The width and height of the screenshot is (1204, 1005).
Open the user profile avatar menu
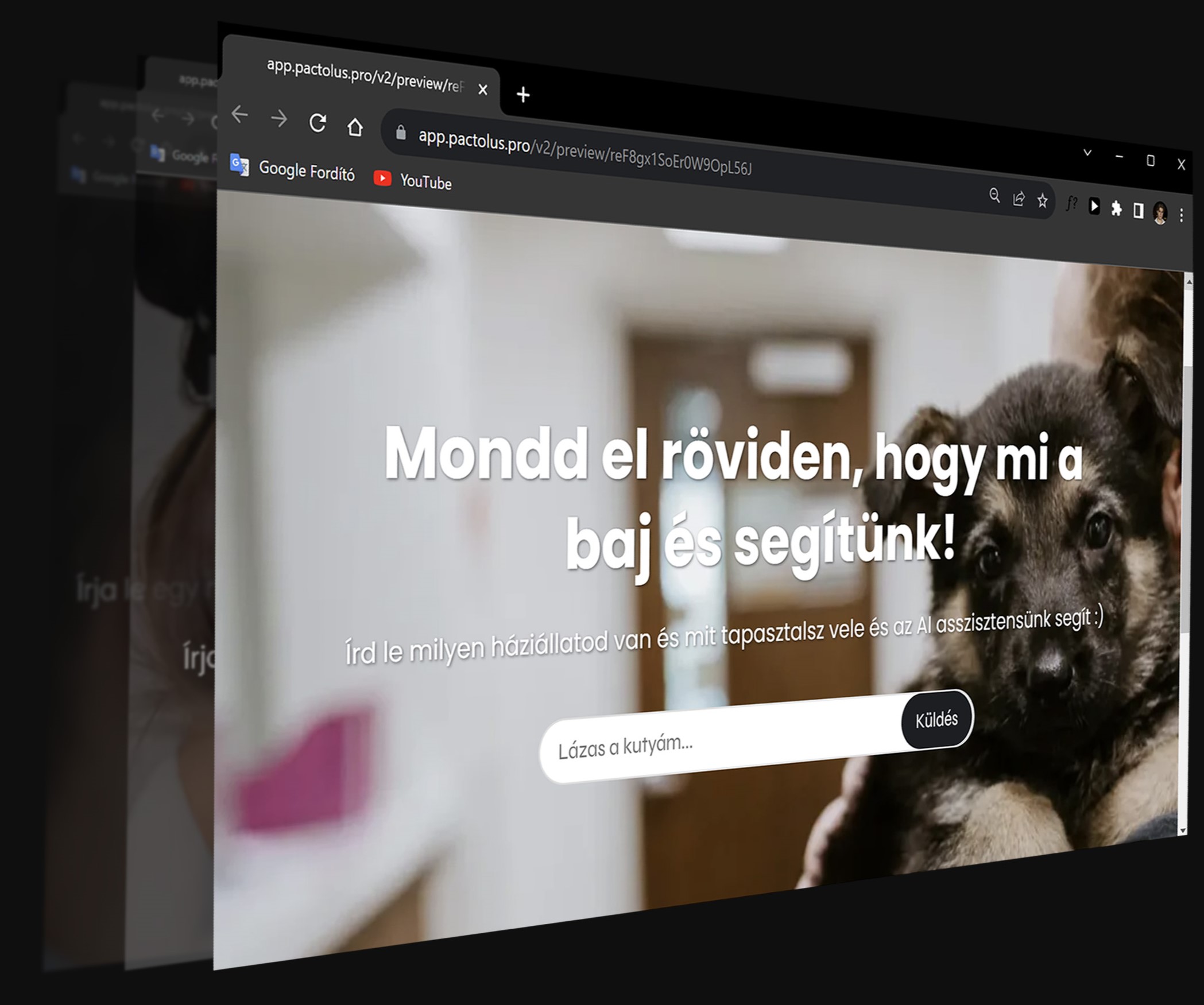click(x=1160, y=213)
